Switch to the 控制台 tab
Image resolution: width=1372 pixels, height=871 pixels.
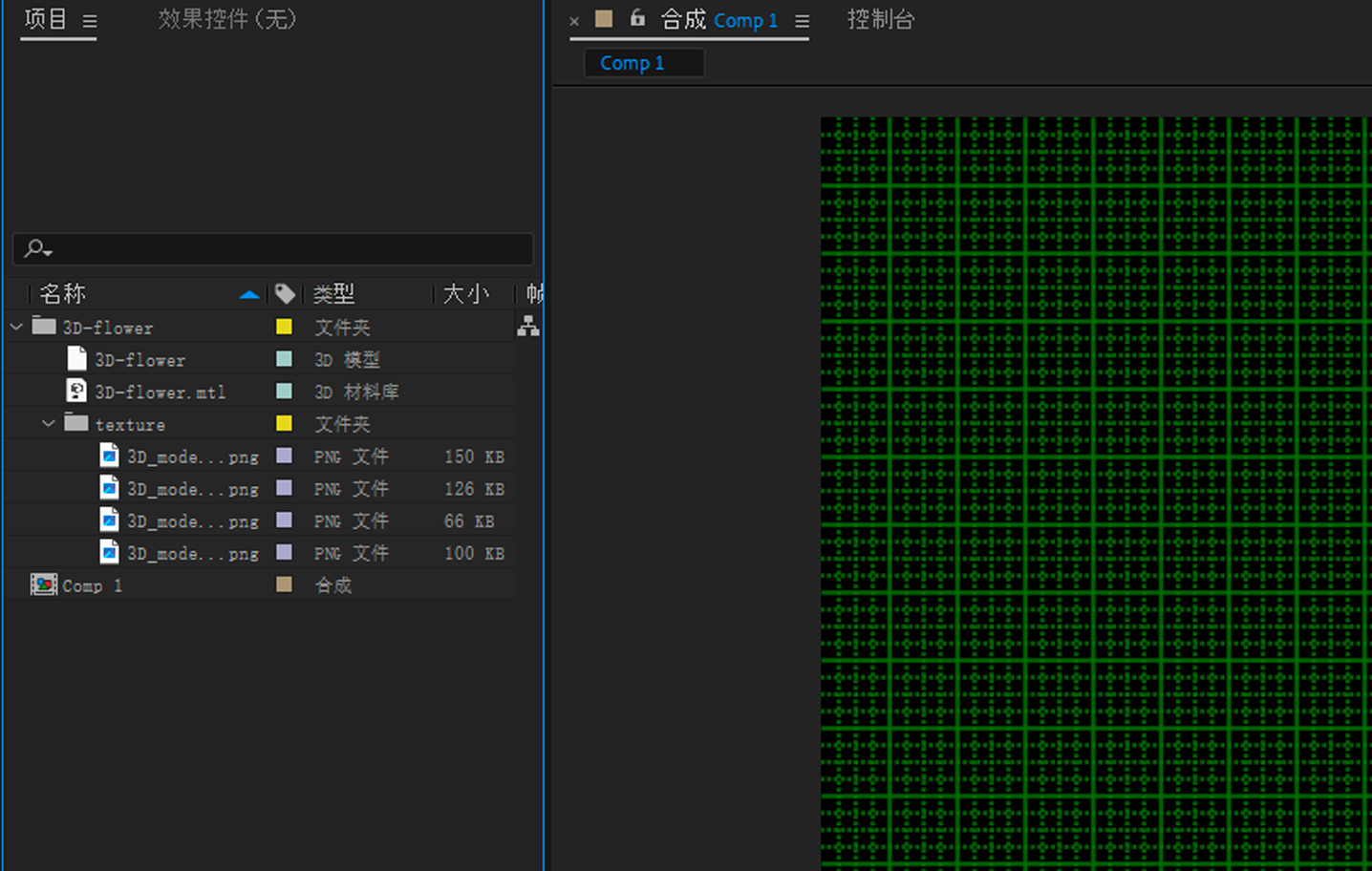[x=881, y=19]
